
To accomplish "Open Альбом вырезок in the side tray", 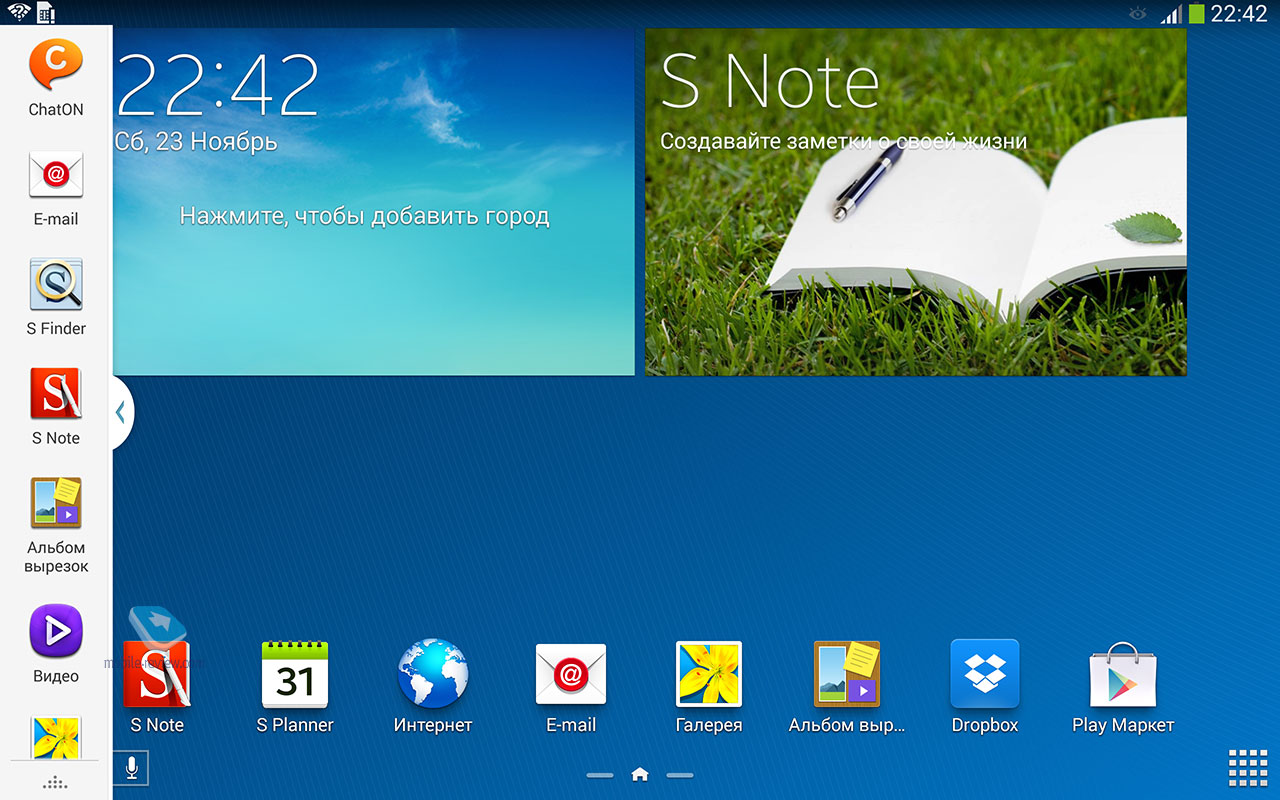I will 56,525.
